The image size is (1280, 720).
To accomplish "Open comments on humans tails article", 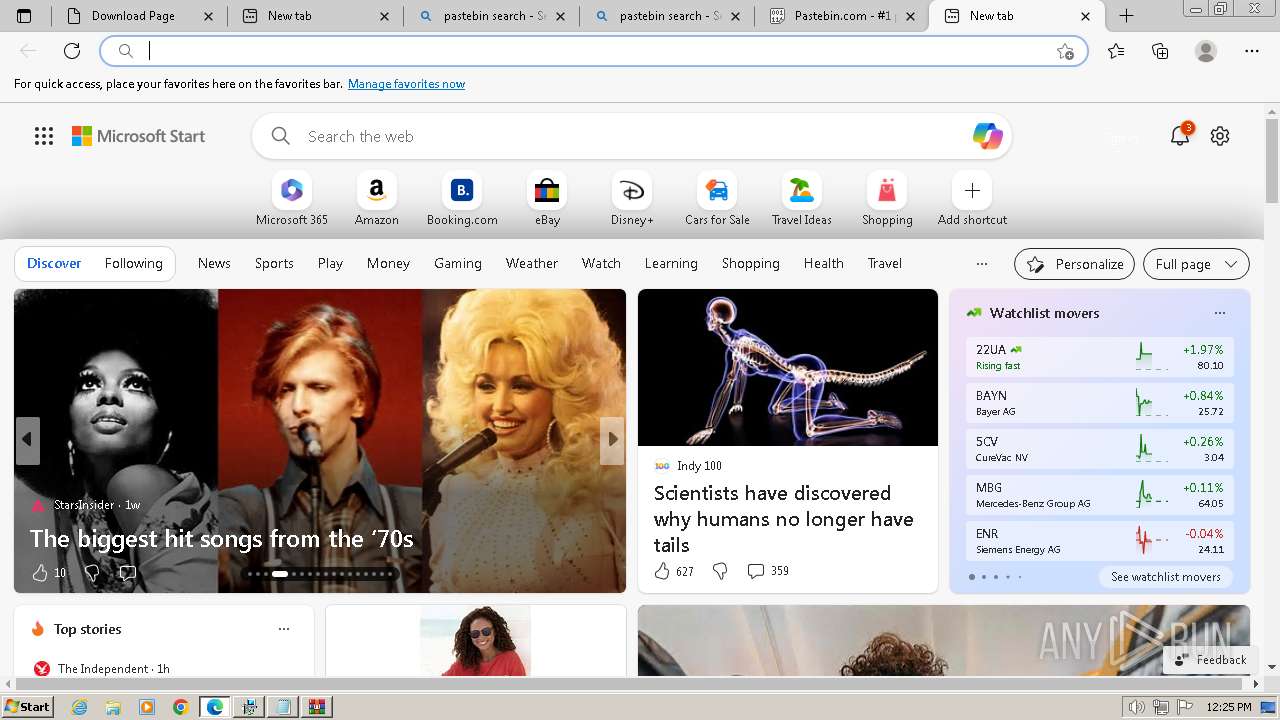I will click(x=768, y=571).
